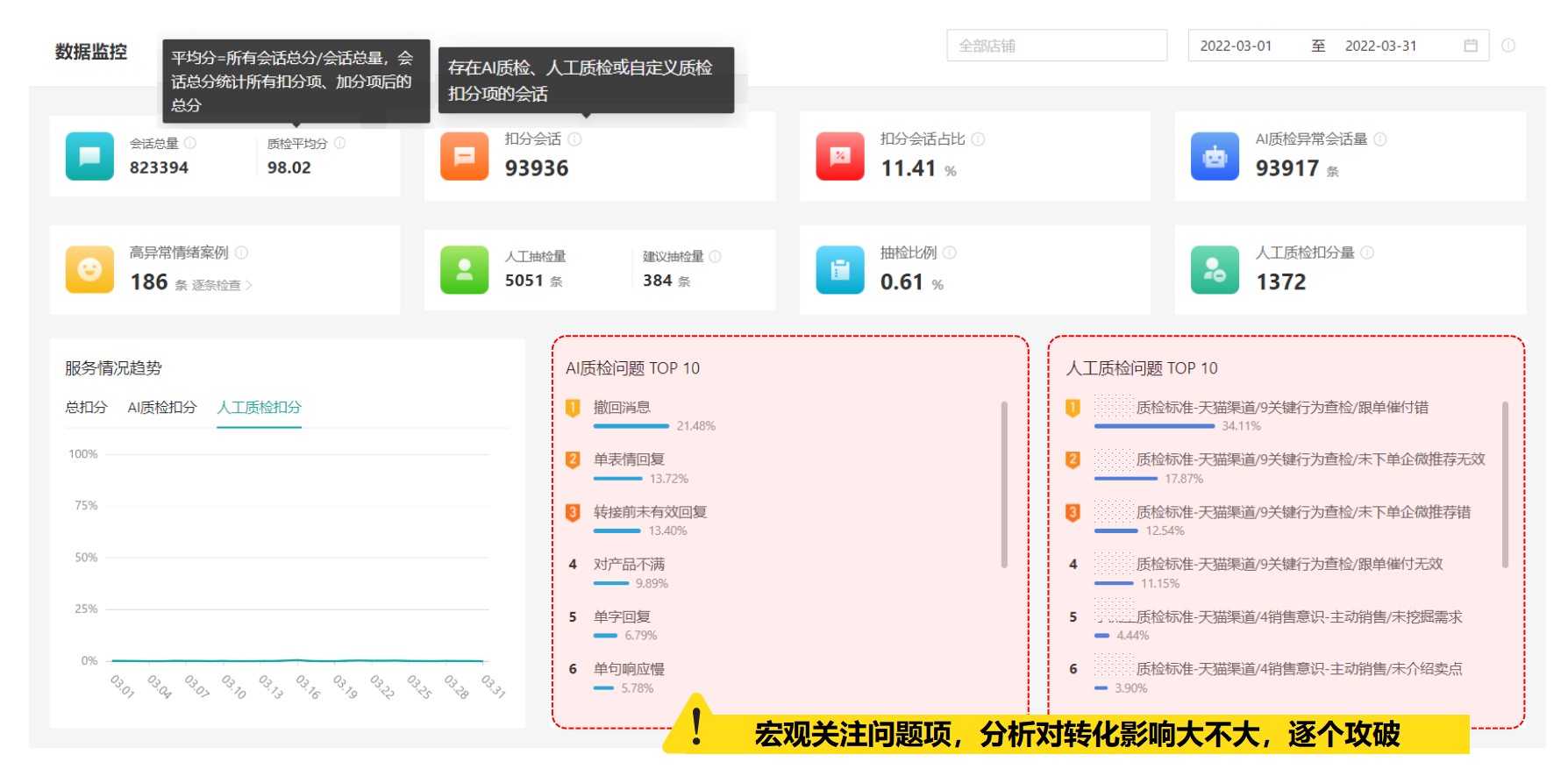
Task: Click rank 3 badge in 人工质检问题 list
Action: point(1073,512)
